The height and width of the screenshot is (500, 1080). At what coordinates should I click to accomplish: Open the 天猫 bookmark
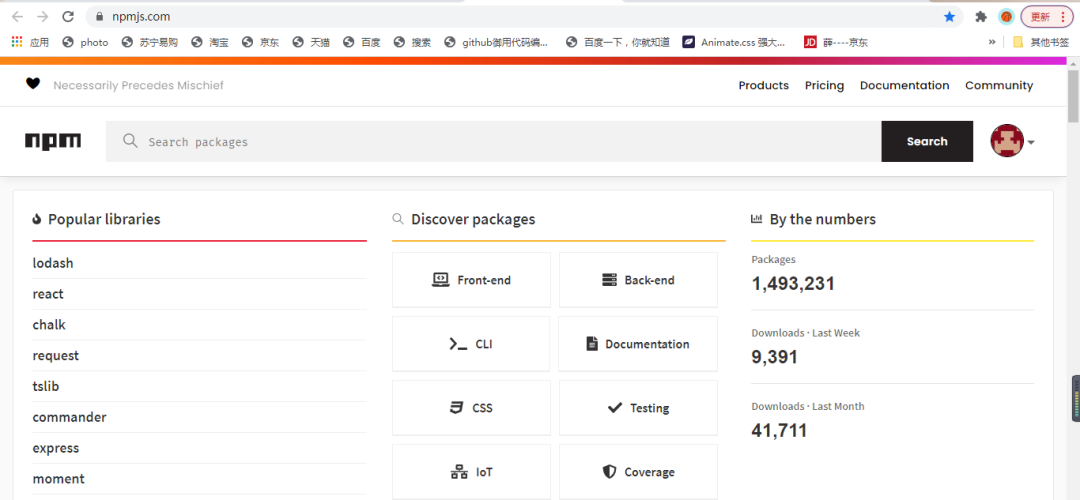pyautogui.click(x=311, y=42)
